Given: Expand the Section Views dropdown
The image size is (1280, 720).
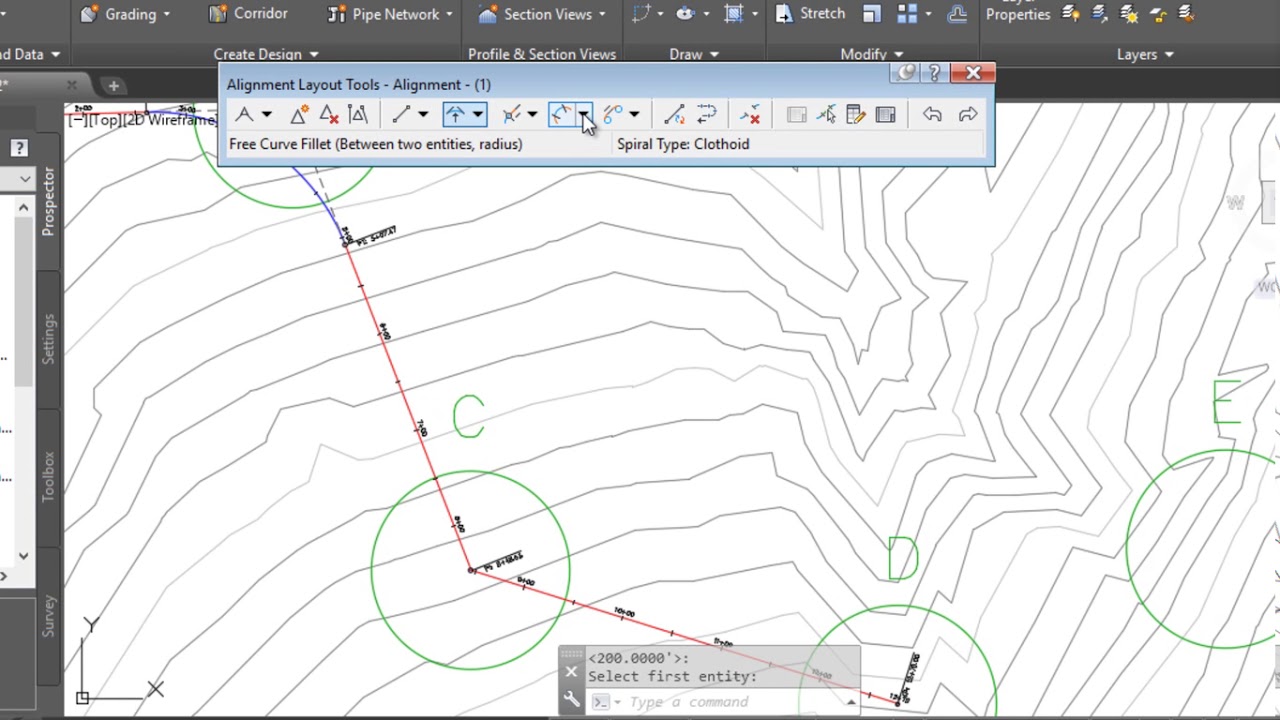Looking at the screenshot, I should 602,14.
